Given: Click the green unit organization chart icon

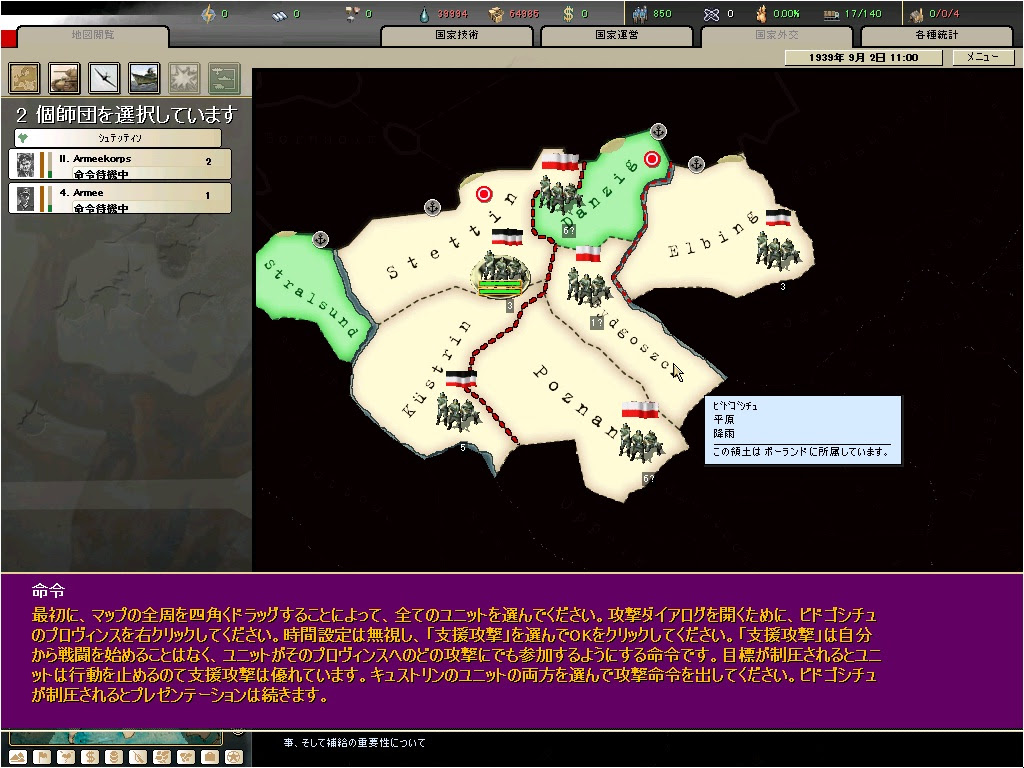Looking at the screenshot, I should [224, 78].
